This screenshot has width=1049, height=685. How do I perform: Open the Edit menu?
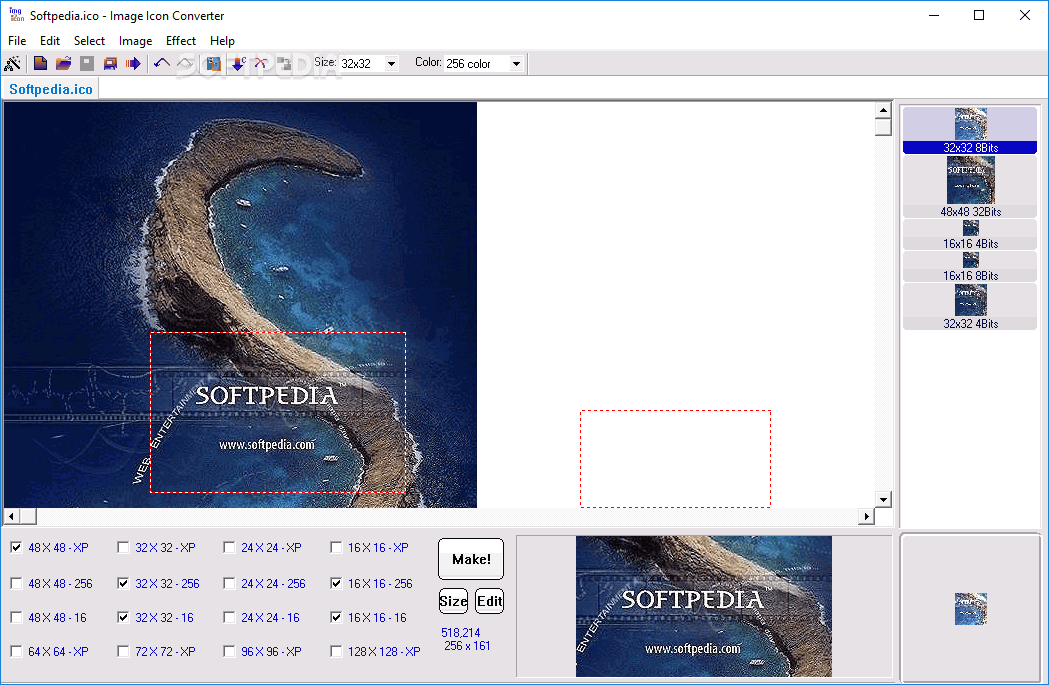click(x=50, y=41)
